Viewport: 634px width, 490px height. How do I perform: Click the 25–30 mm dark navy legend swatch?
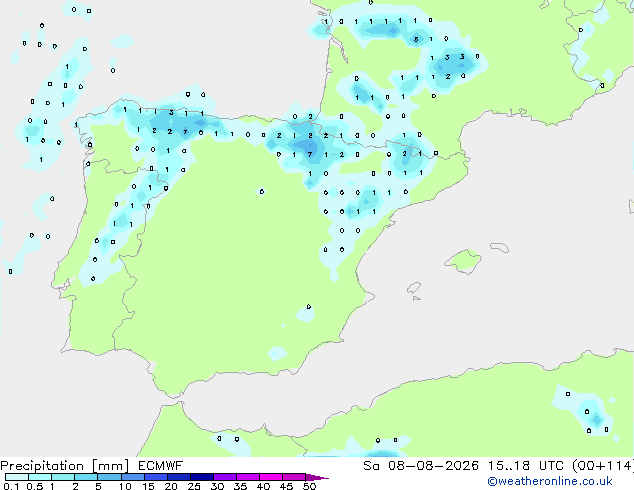(201, 477)
